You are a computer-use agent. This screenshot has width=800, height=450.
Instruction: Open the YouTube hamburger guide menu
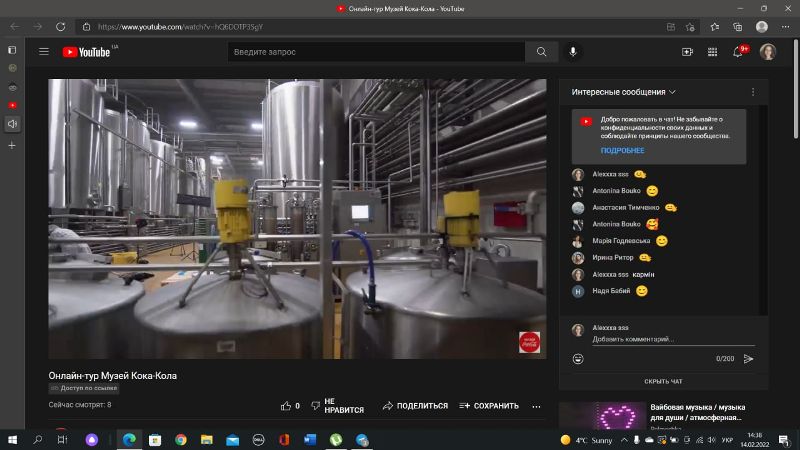coord(43,52)
